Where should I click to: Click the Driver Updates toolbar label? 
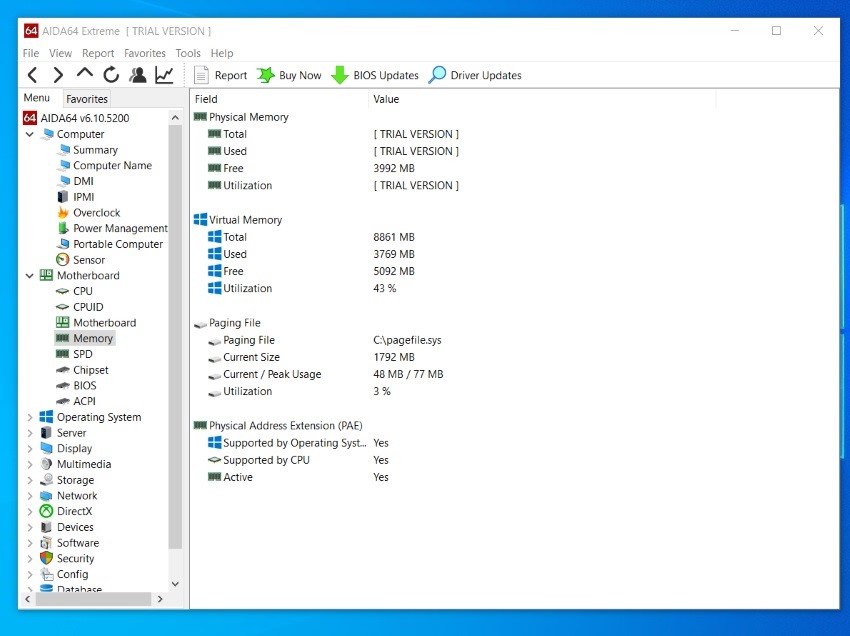tap(486, 75)
